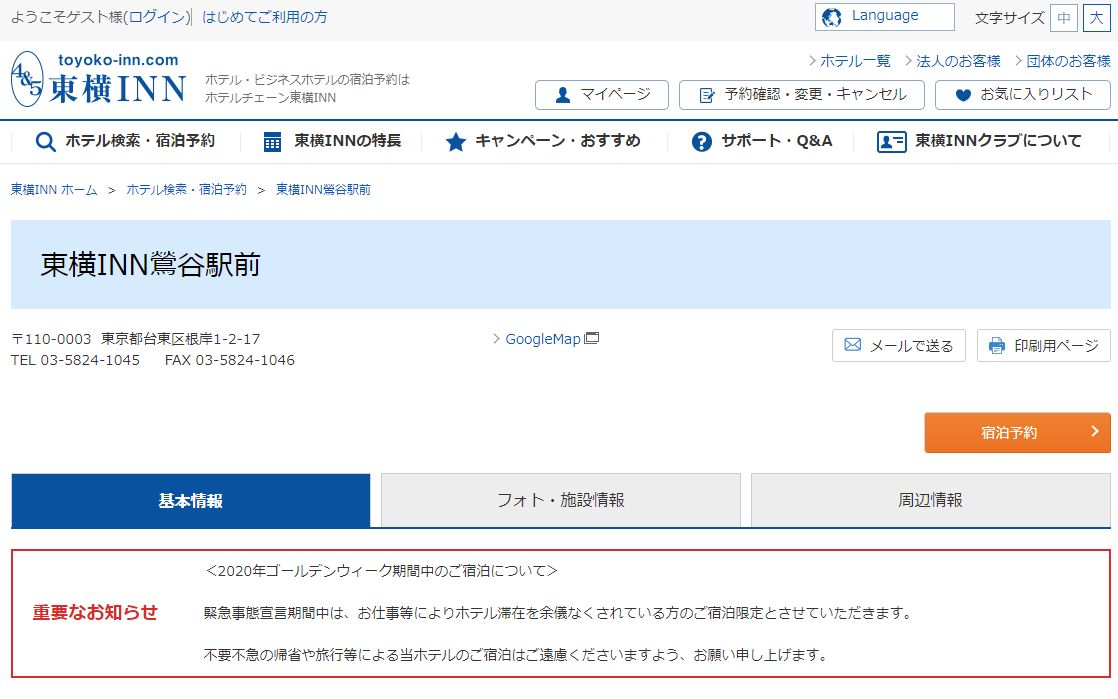Click the orange 宿泊予約 button
1118x699 pixels.
1017,432
